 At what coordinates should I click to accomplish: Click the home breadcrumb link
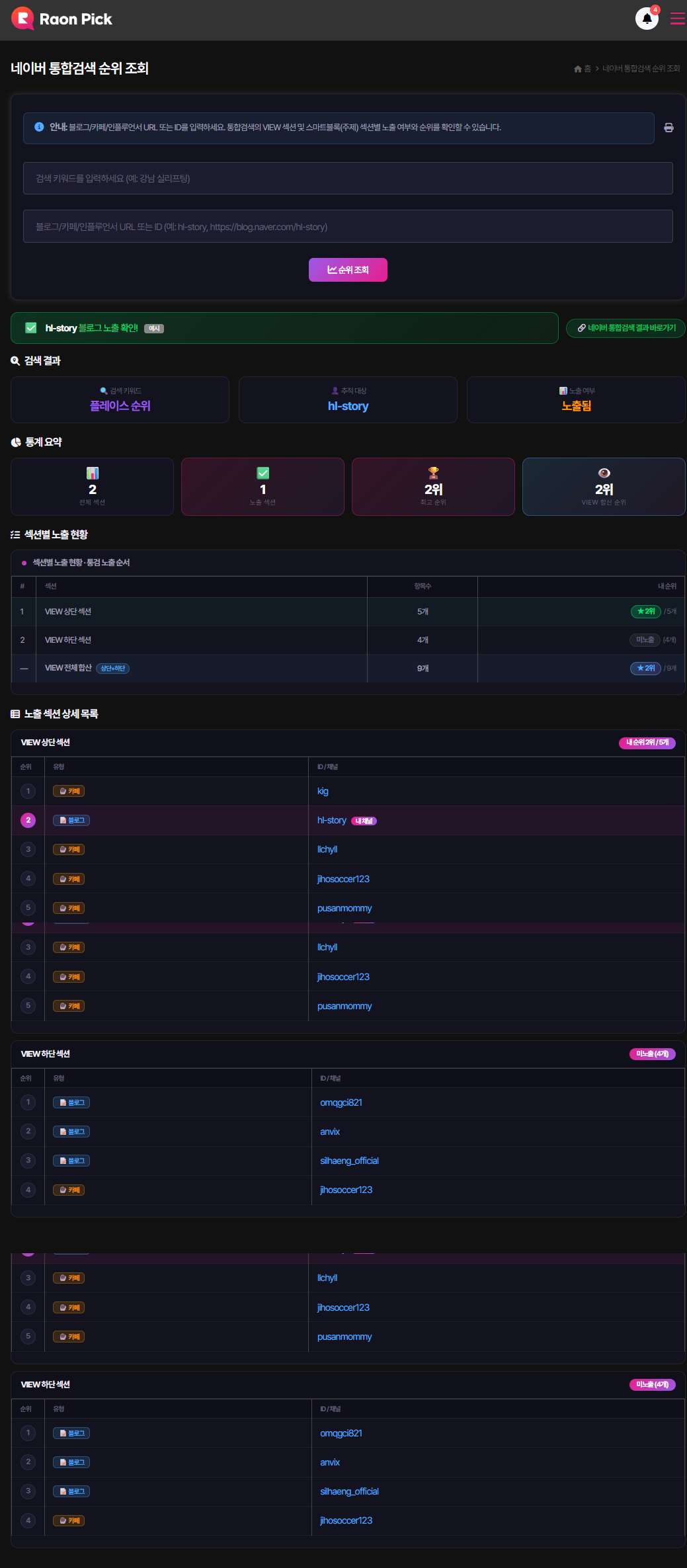(582, 69)
